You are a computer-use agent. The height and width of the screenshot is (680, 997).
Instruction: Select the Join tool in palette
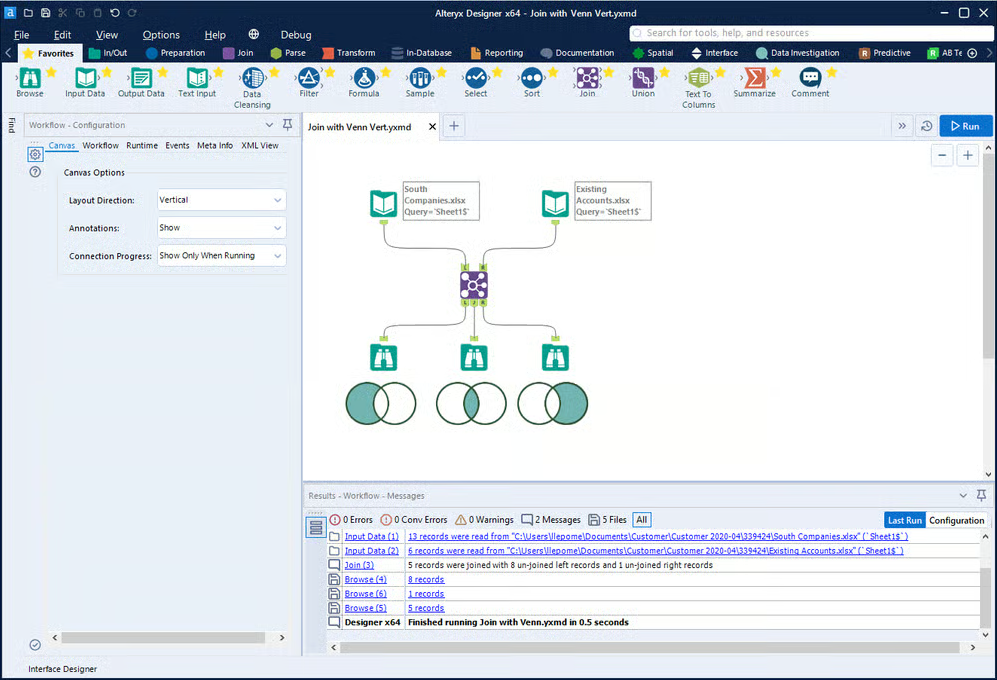[588, 78]
